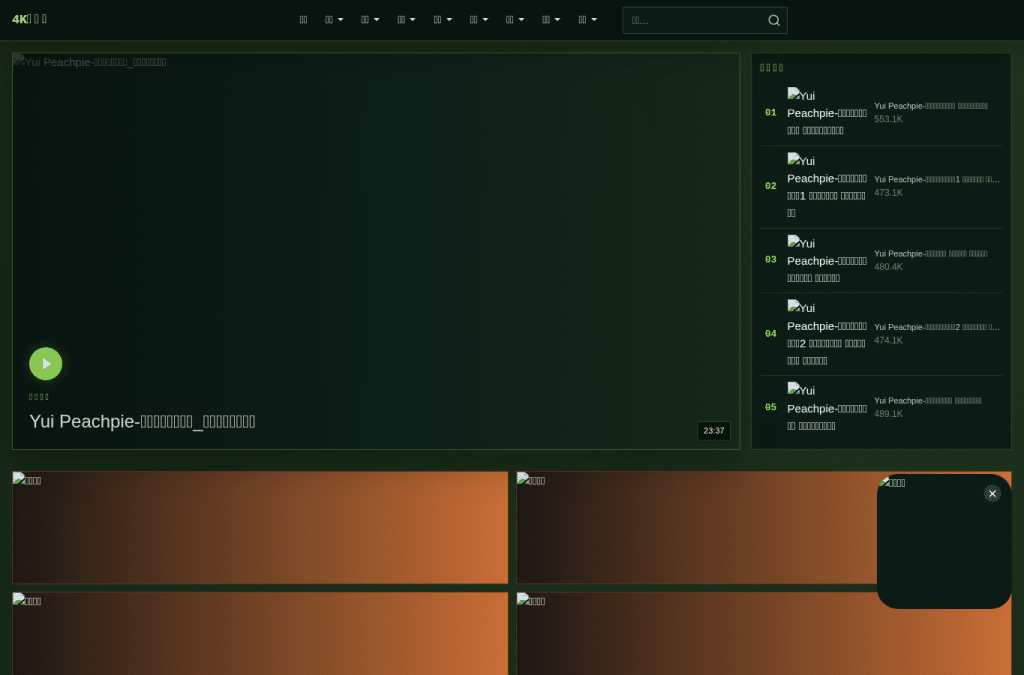Open the lower-left orange banner
Image resolution: width=1024 pixels, height=675 pixels.
[x=260, y=633]
